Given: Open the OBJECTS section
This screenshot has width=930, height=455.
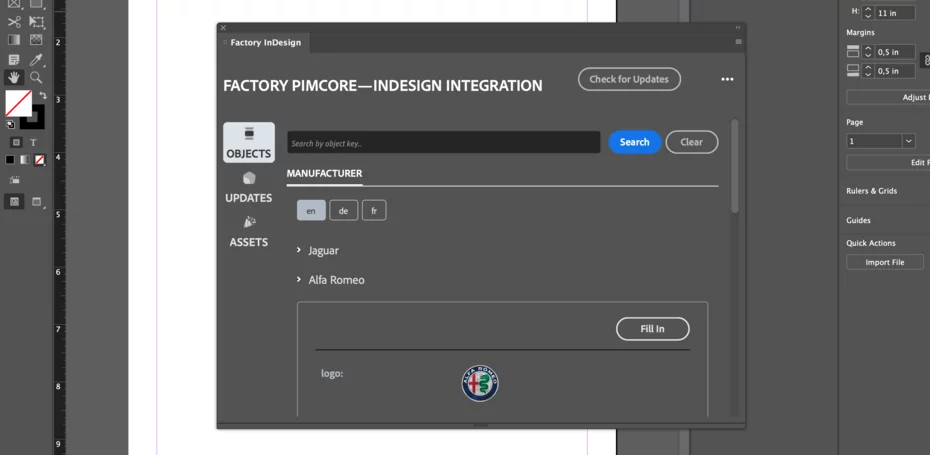Looking at the screenshot, I should (x=249, y=142).
